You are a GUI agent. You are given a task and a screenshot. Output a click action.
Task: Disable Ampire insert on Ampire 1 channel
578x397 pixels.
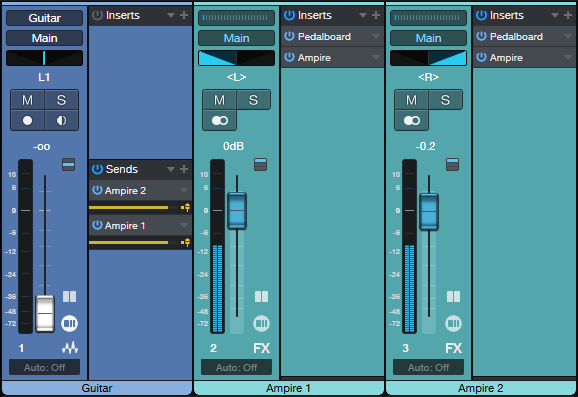tap(289, 57)
